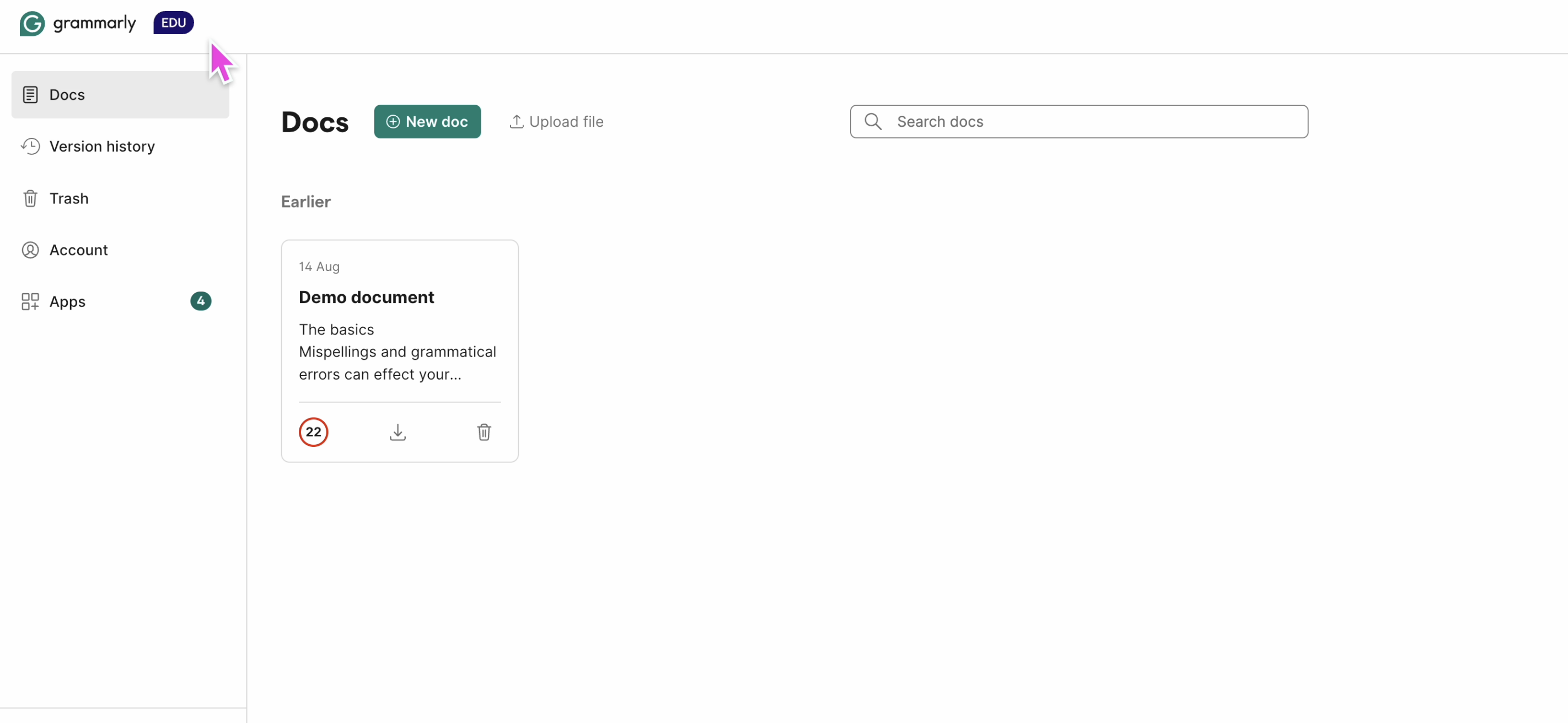Screen dimensions: 1568x723
Task: Click inside the Search docs field
Action: (x=1035, y=122)
